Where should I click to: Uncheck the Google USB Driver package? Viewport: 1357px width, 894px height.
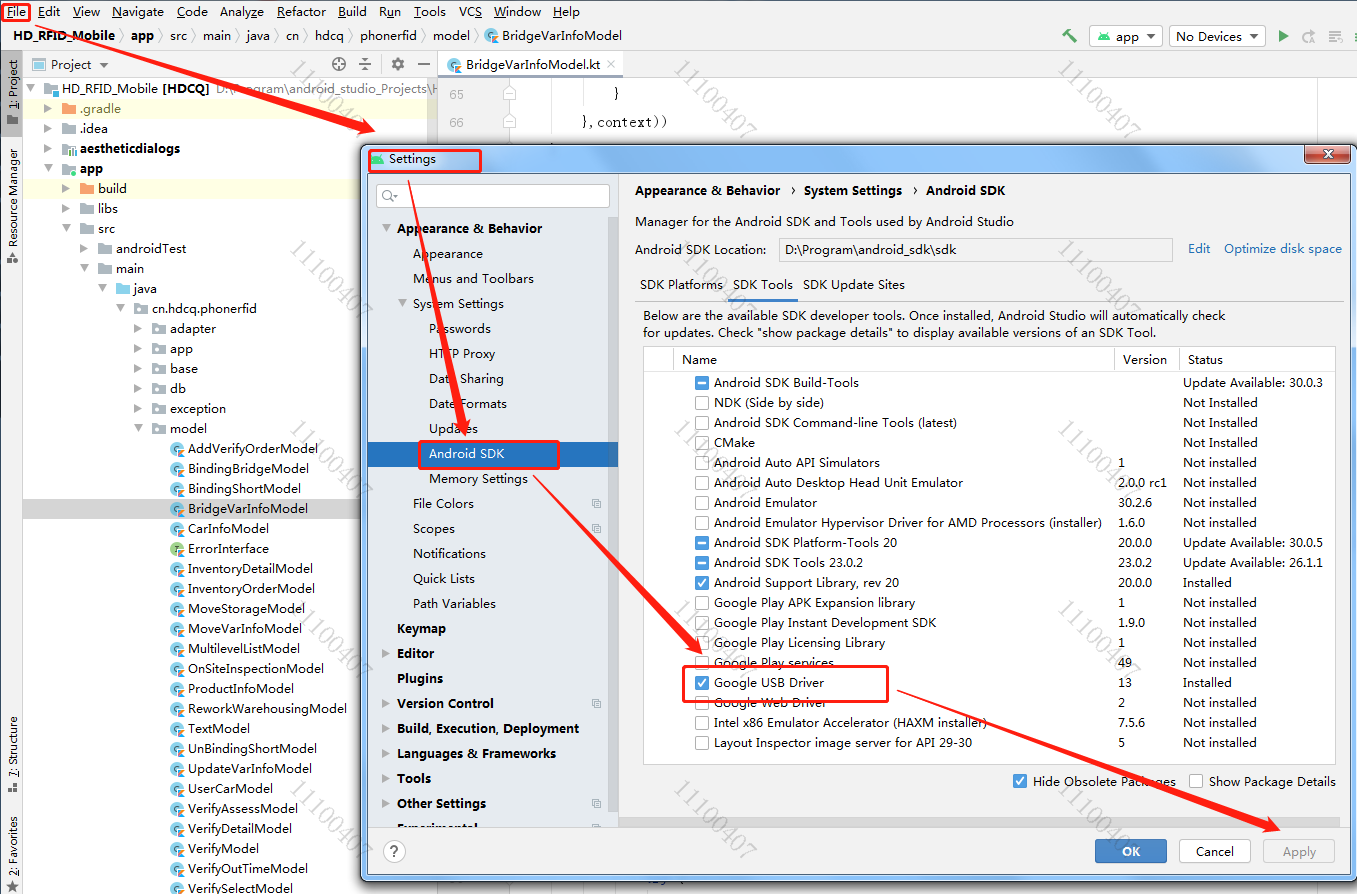point(704,683)
